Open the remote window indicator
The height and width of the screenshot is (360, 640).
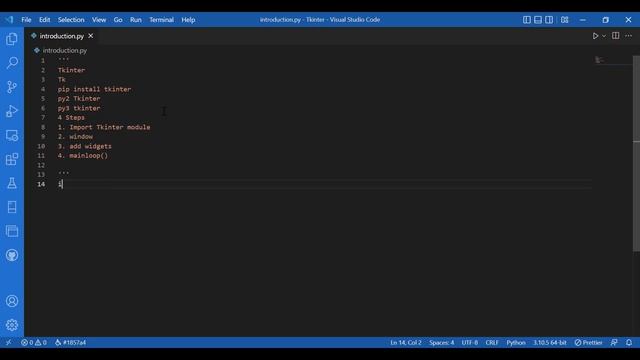pyautogui.click(x=9, y=342)
